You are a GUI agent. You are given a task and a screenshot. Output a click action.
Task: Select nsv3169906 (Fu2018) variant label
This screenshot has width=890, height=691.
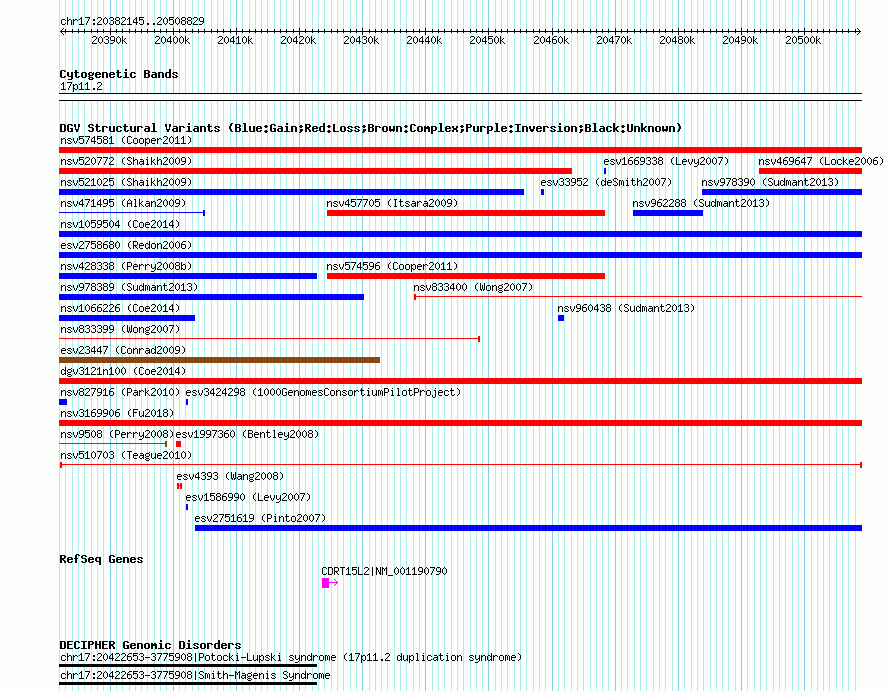click(x=116, y=413)
